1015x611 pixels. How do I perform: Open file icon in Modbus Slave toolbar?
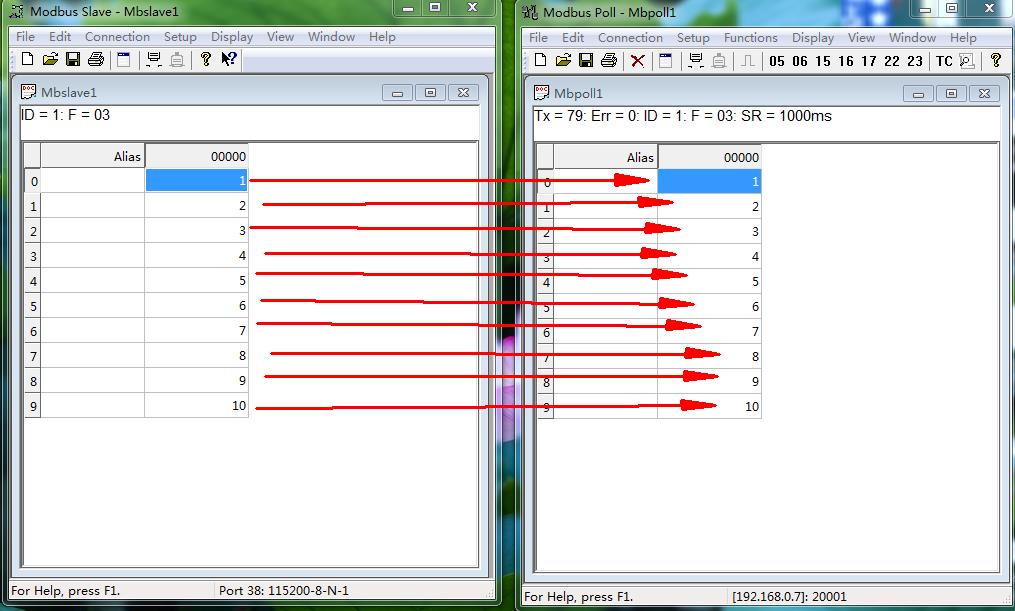point(50,60)
